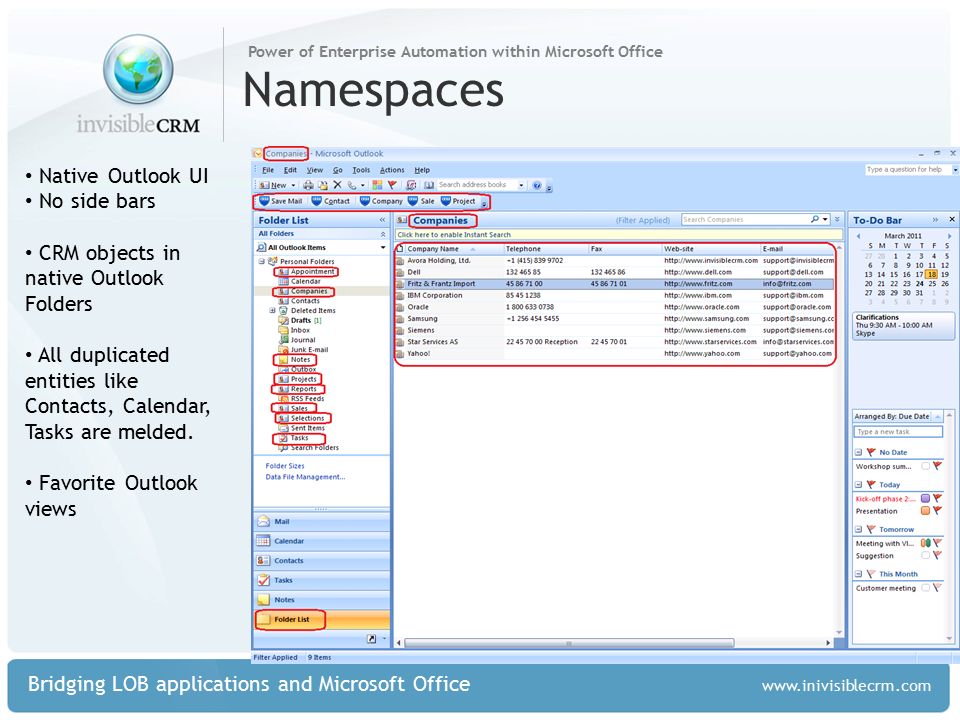Click the Tasks navigation pane button
Screen dimensions: 960x720
click(321, 580)
